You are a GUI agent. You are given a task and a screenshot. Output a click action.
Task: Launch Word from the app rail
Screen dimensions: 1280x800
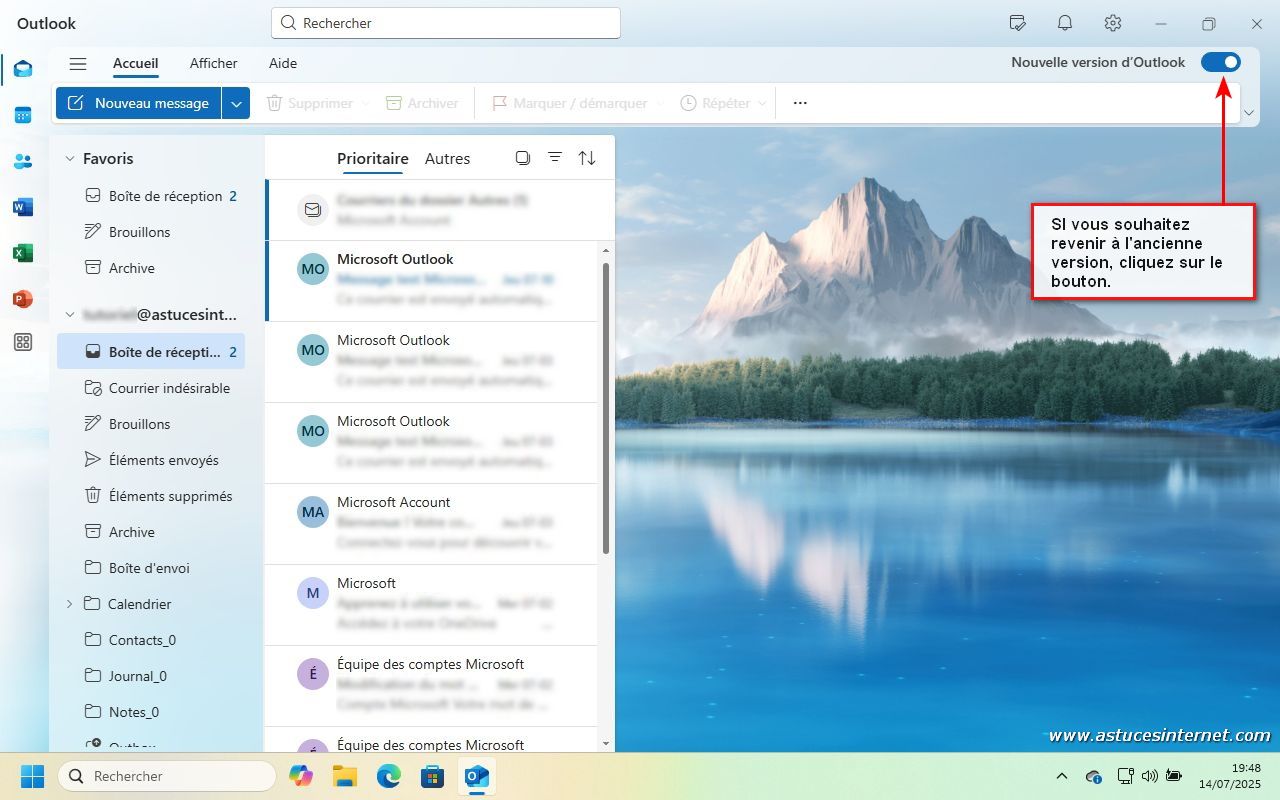coord(23,207)
